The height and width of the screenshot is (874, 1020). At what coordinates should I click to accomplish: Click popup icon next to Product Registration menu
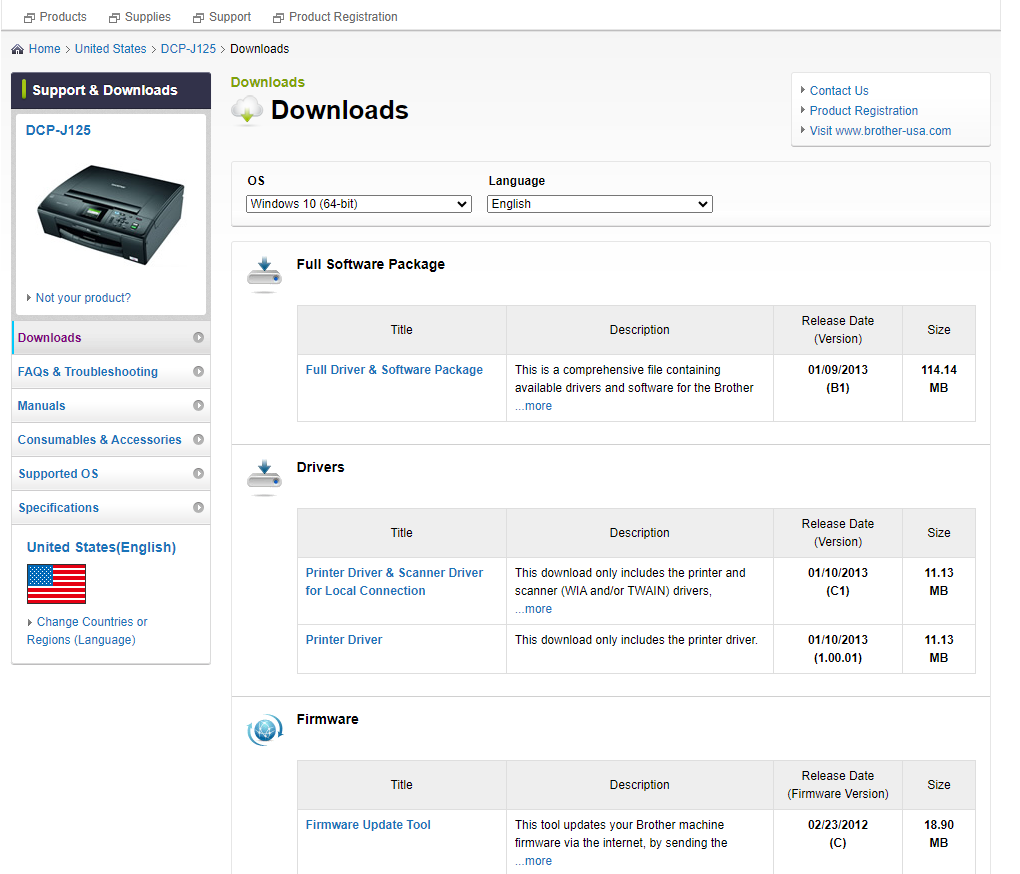[278, 18]
